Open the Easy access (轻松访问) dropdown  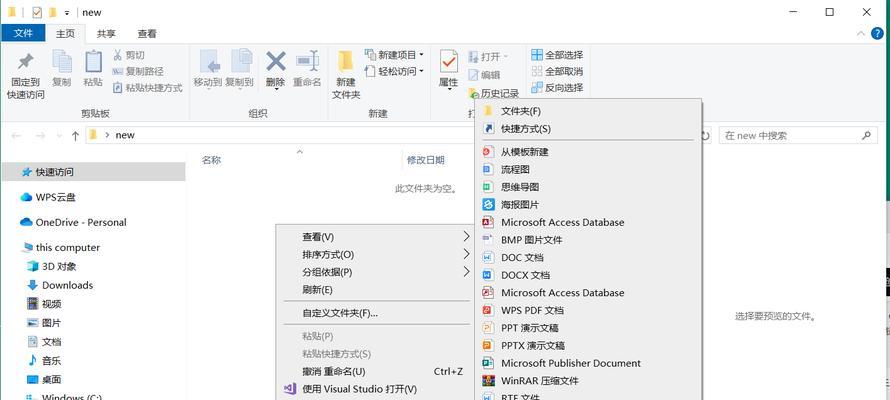[x=394, y=71]
